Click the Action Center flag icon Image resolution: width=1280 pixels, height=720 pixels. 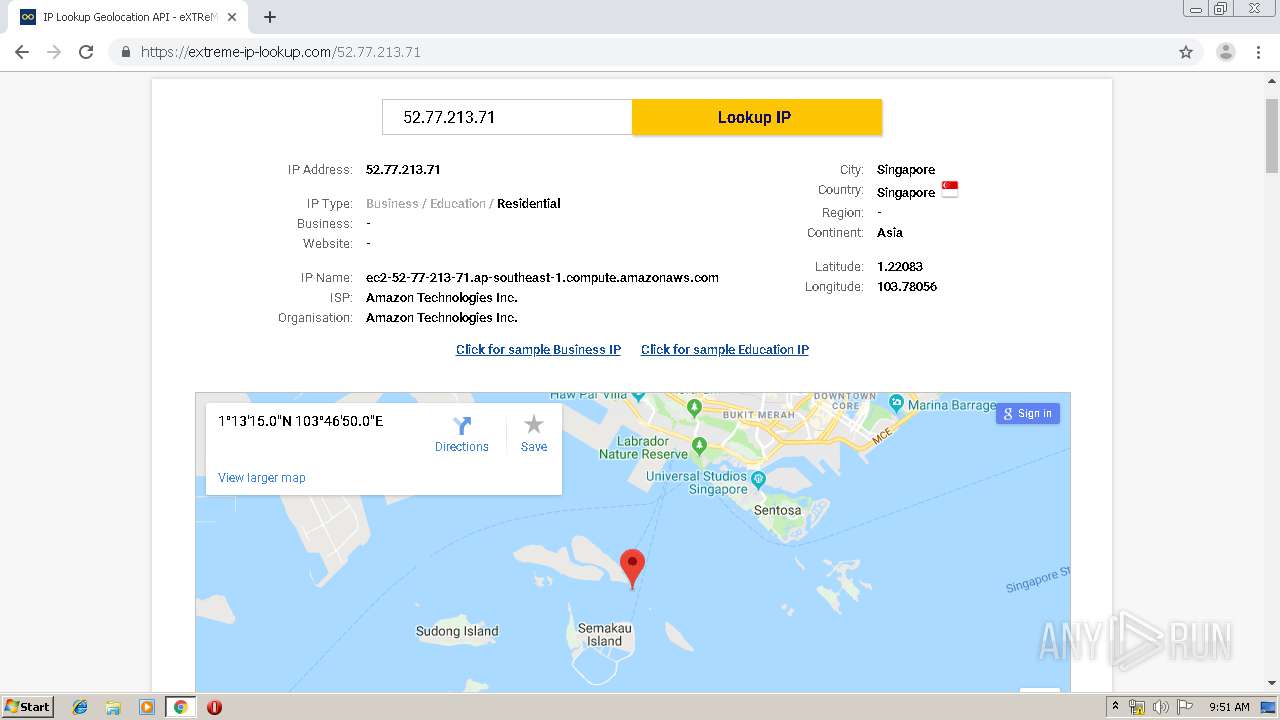[x=1184, y=707]
